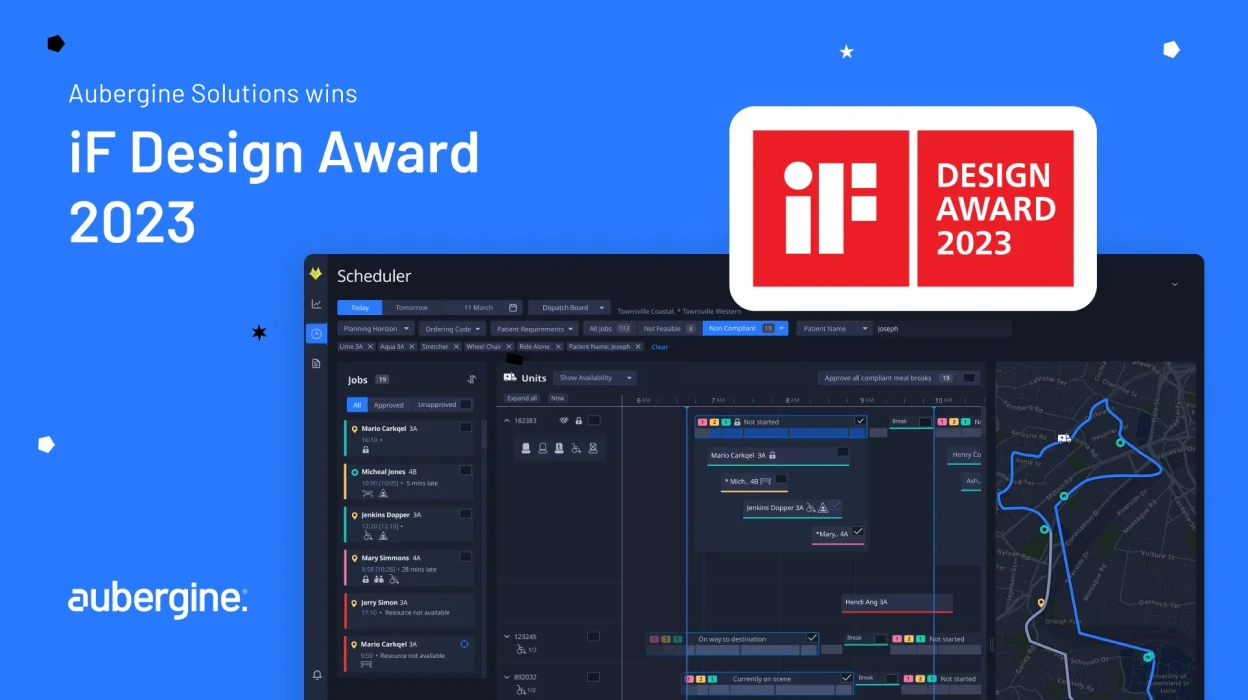Open the Dispatch Board dropdown
Viewport: 1248px width, 700px height.
tap(569, 308)
